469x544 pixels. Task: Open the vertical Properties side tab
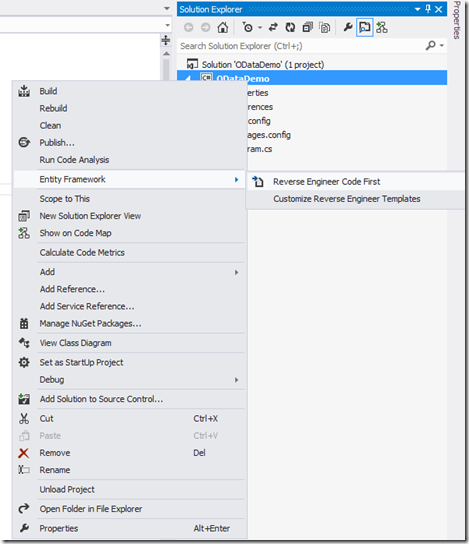457,20
